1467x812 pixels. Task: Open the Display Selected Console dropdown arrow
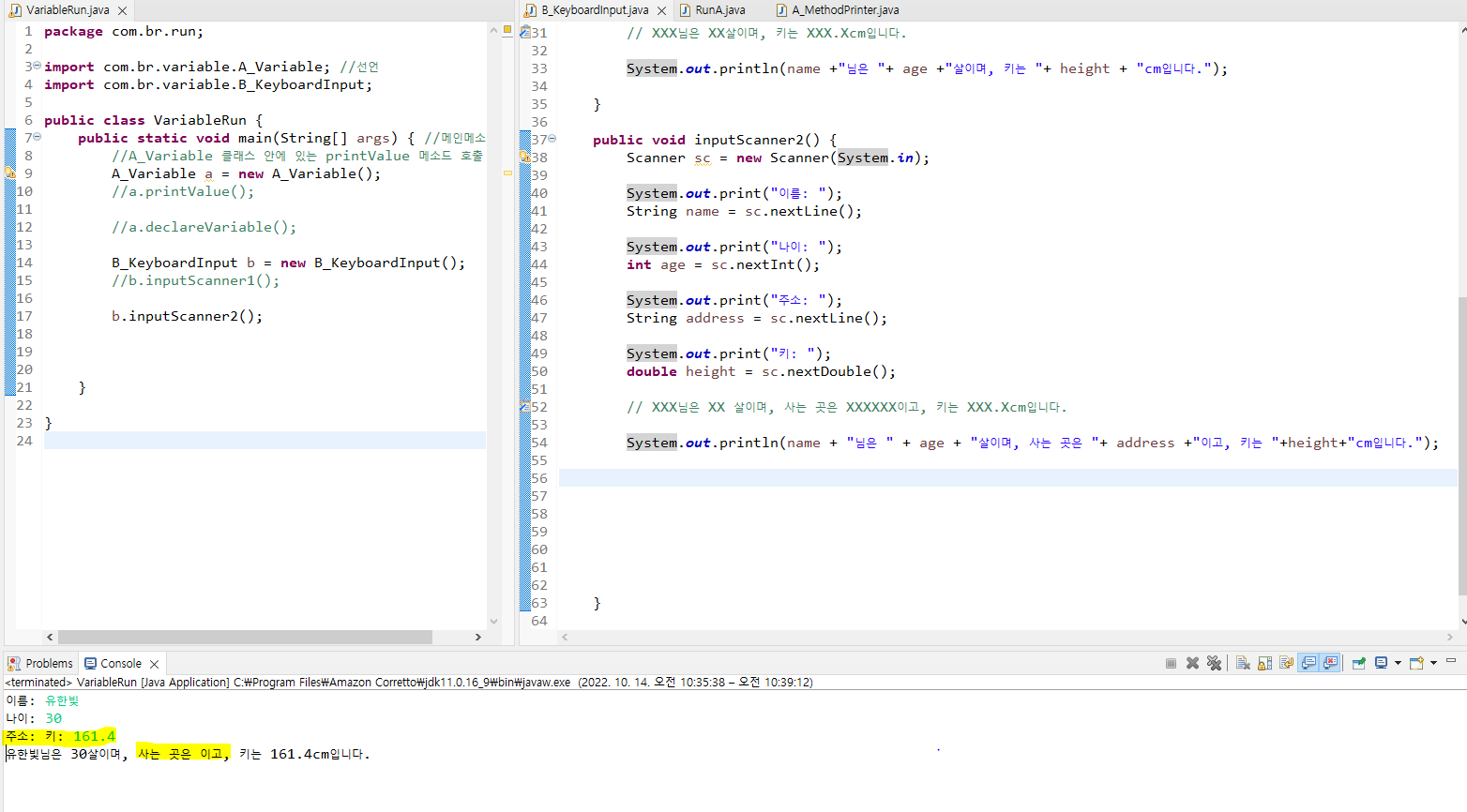pos(1398,663)
